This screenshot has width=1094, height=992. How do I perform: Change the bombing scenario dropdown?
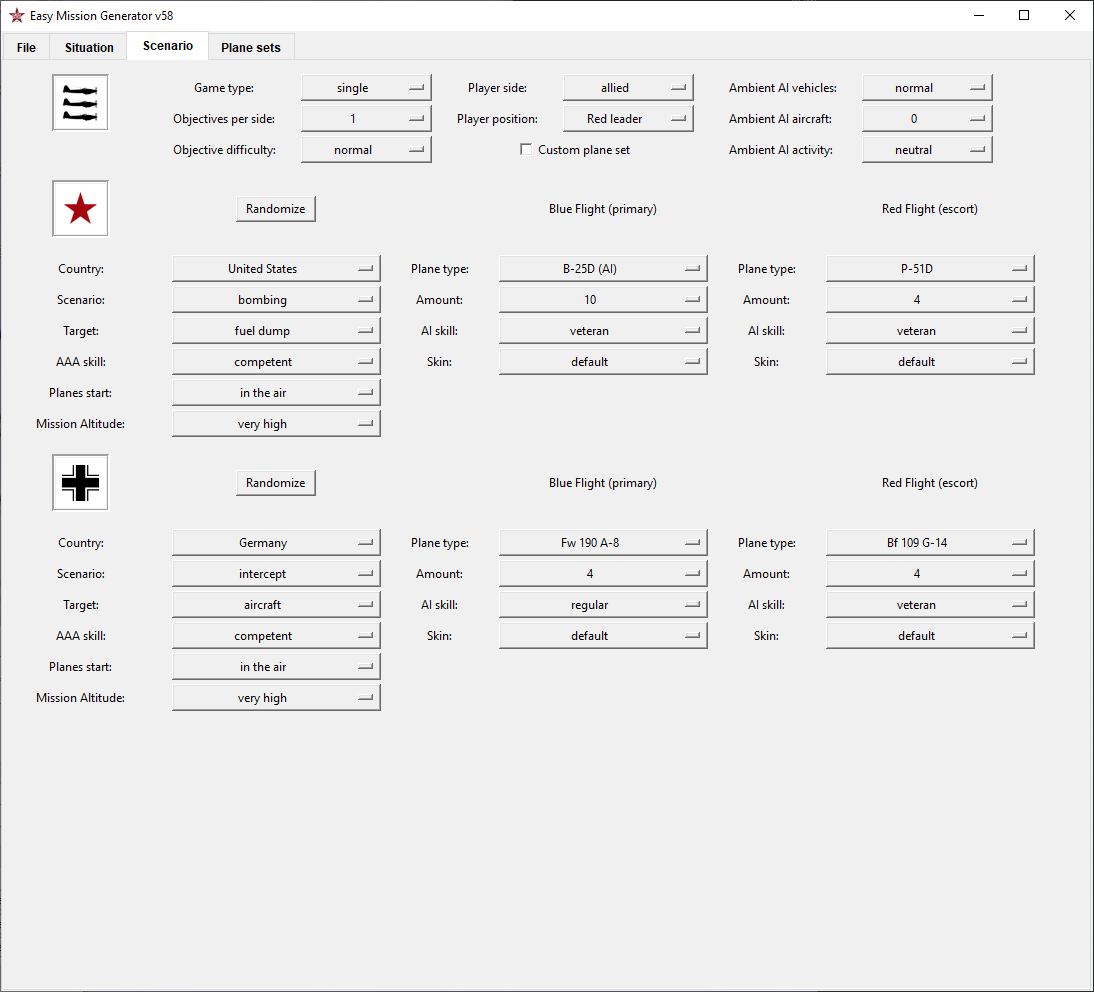(x=276, y=299)
